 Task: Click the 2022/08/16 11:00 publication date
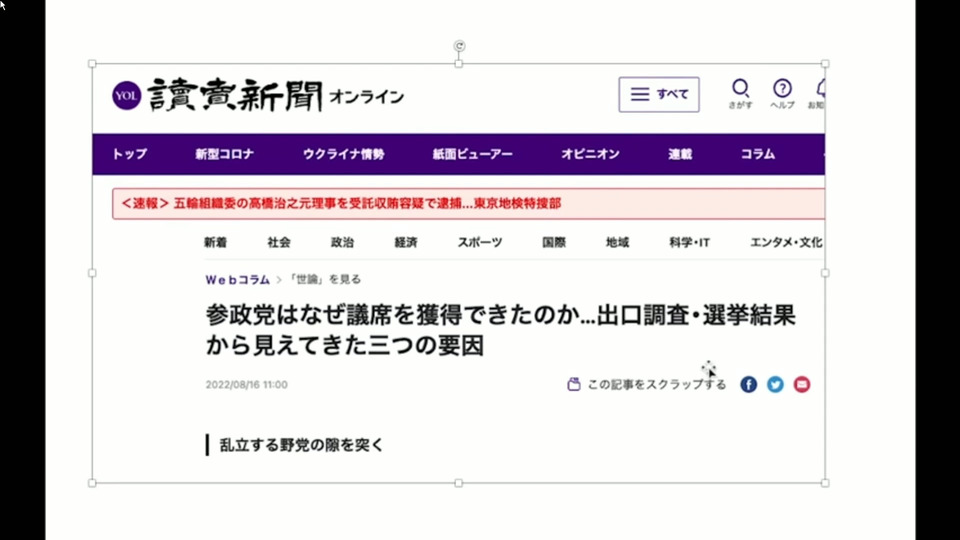(246, 384)
